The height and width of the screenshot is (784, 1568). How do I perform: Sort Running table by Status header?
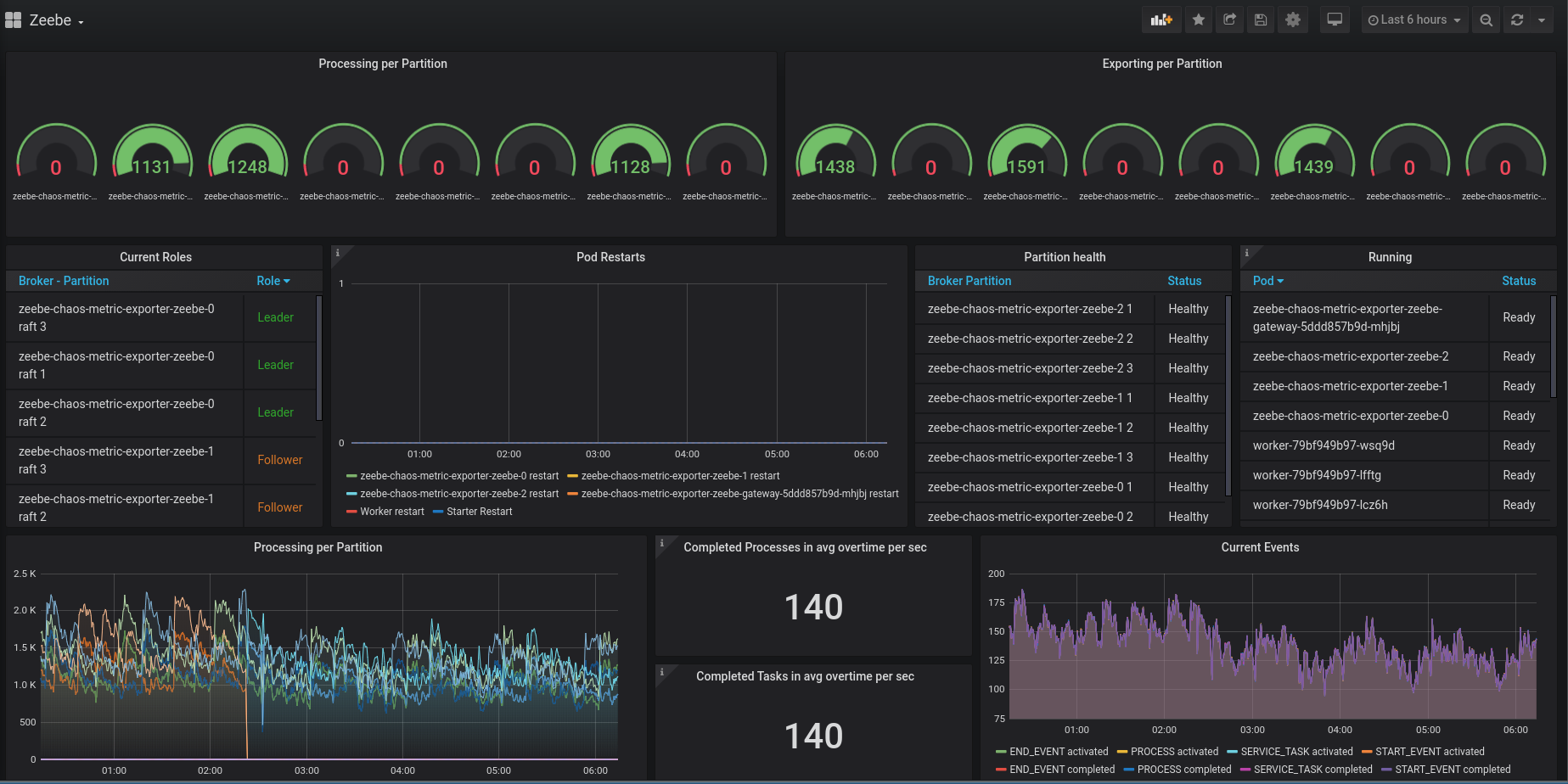1519,281
